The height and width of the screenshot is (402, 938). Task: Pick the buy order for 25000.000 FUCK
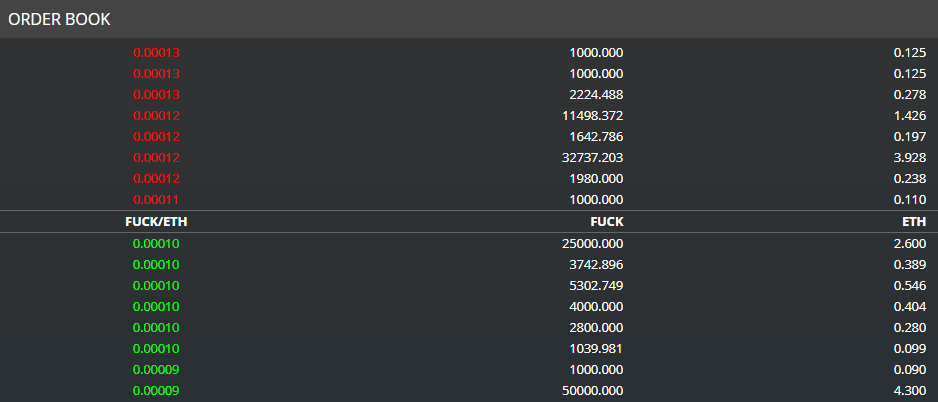(469, 243)
